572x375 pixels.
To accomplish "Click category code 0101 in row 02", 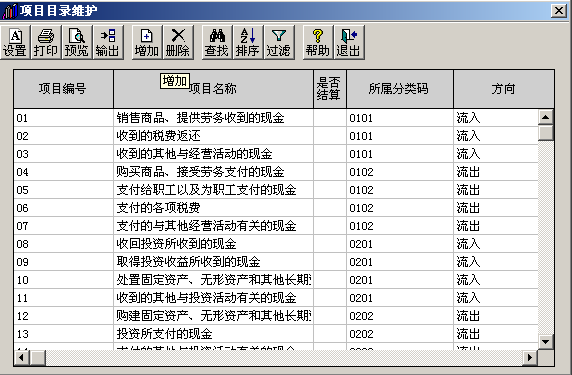I will (400, 136).
